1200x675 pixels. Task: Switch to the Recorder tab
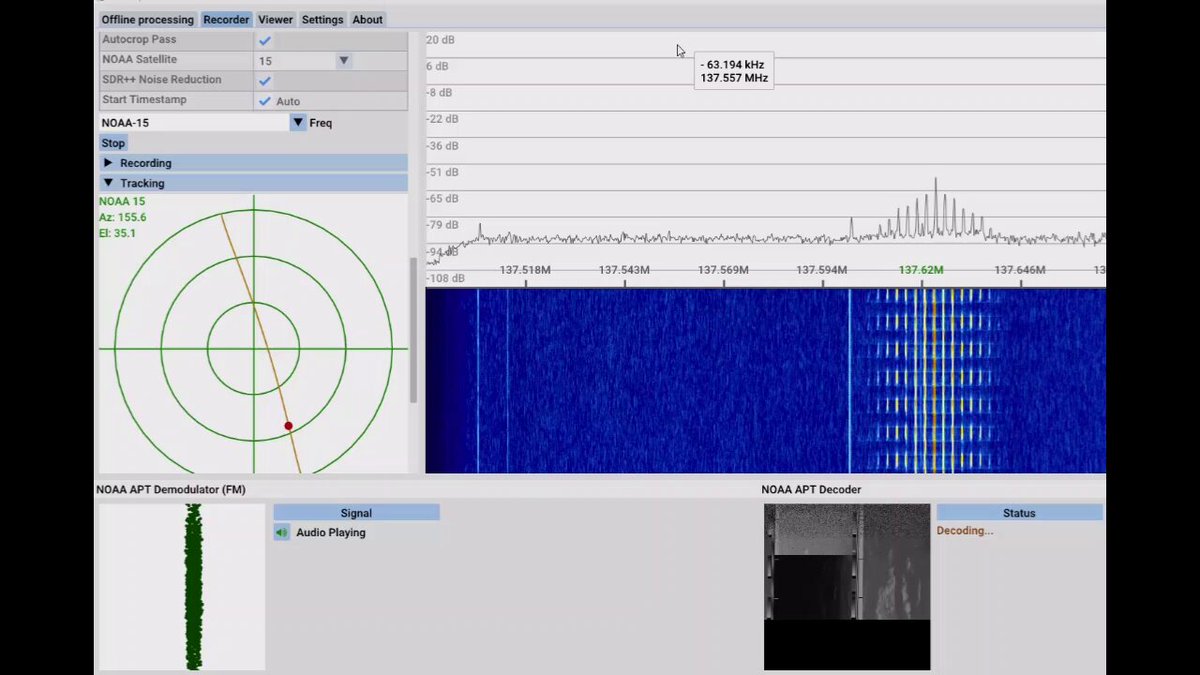(x=226, y=19)
